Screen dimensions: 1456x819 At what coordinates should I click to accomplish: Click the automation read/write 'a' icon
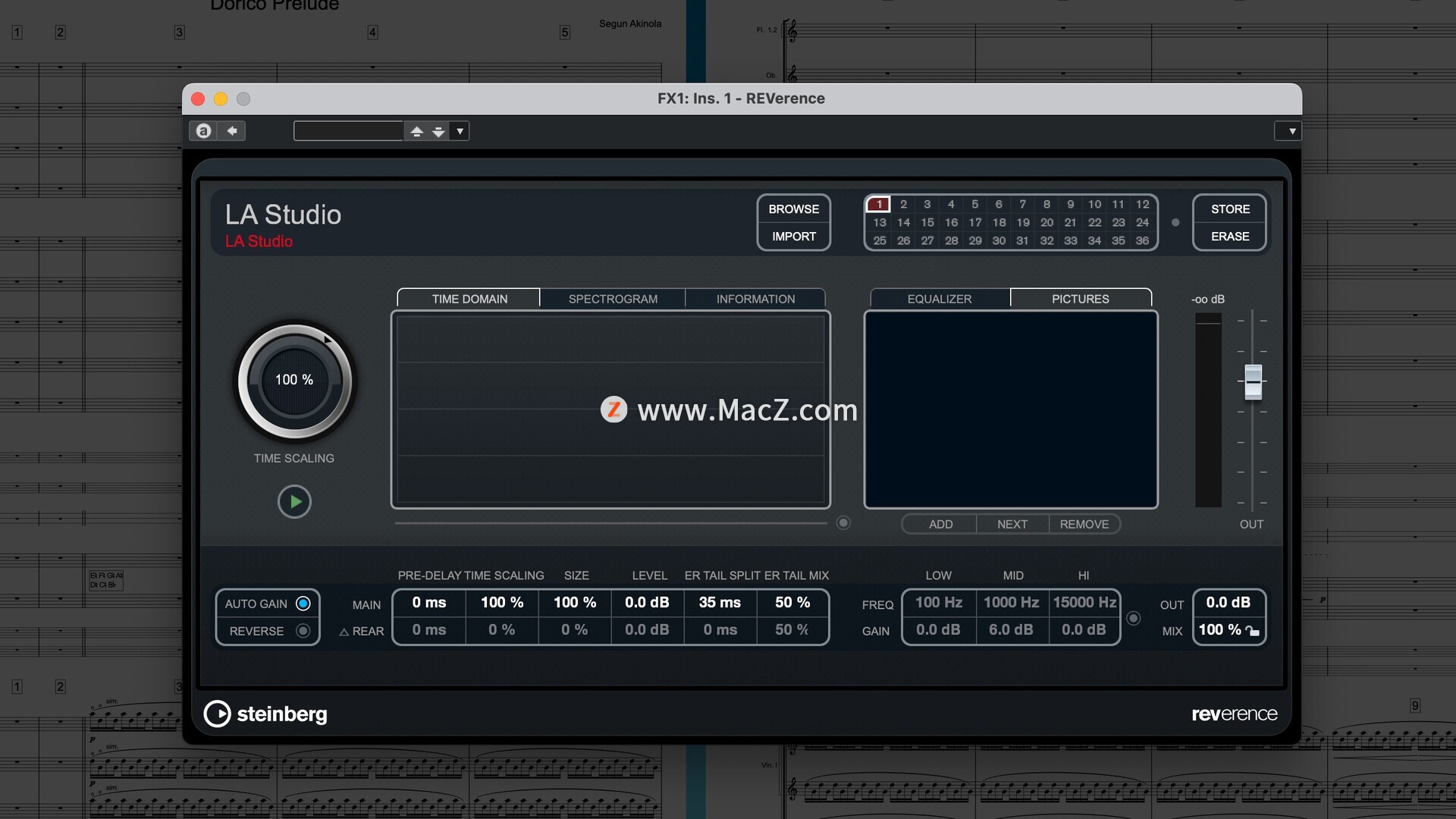[203, 131]
